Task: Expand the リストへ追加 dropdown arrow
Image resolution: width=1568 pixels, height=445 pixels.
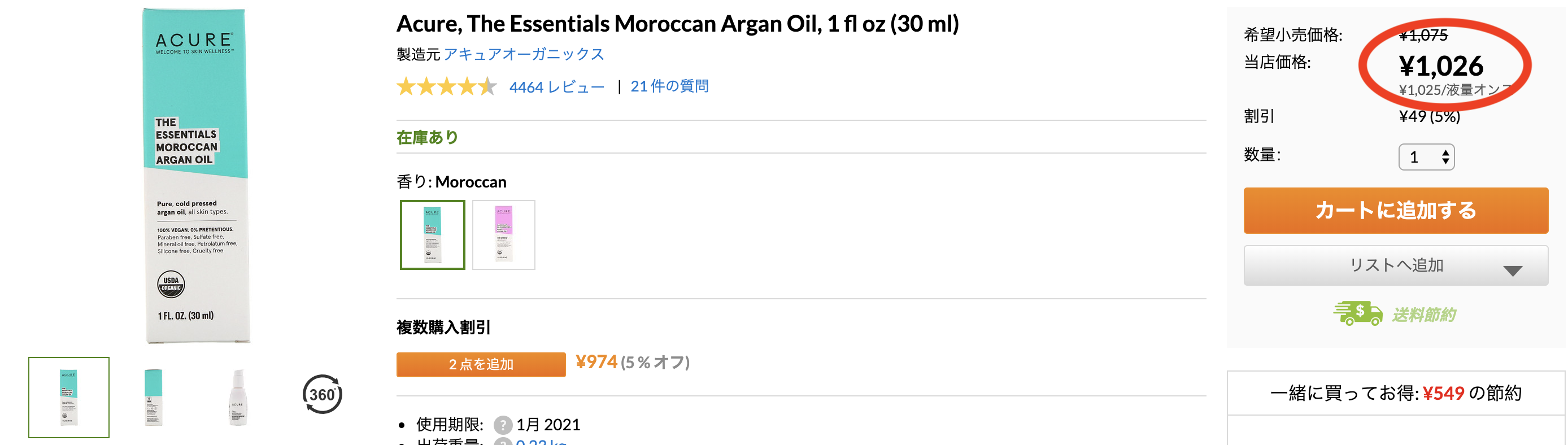Action: (1512, 271)
